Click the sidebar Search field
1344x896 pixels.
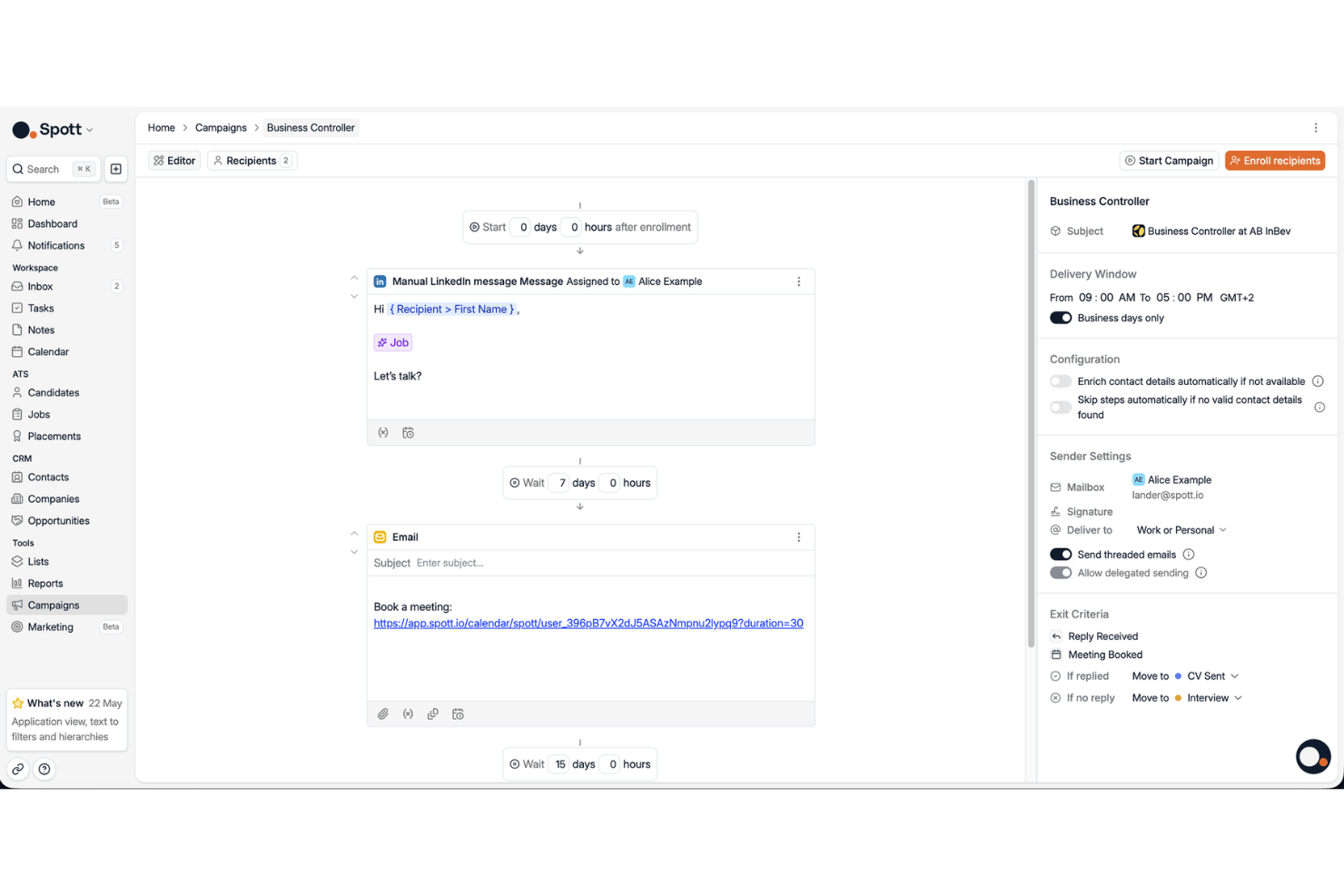pos(54,169)
